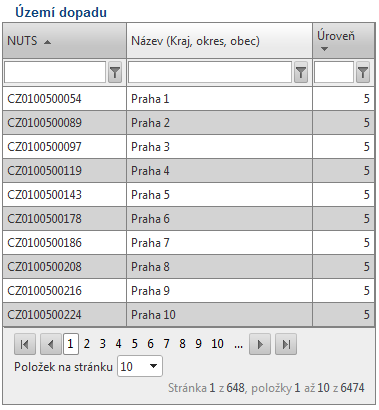This screenshot has height=410, width=379.
Task: Go to the first page of results
Action: pyautogui.click(x=25, y=344)
